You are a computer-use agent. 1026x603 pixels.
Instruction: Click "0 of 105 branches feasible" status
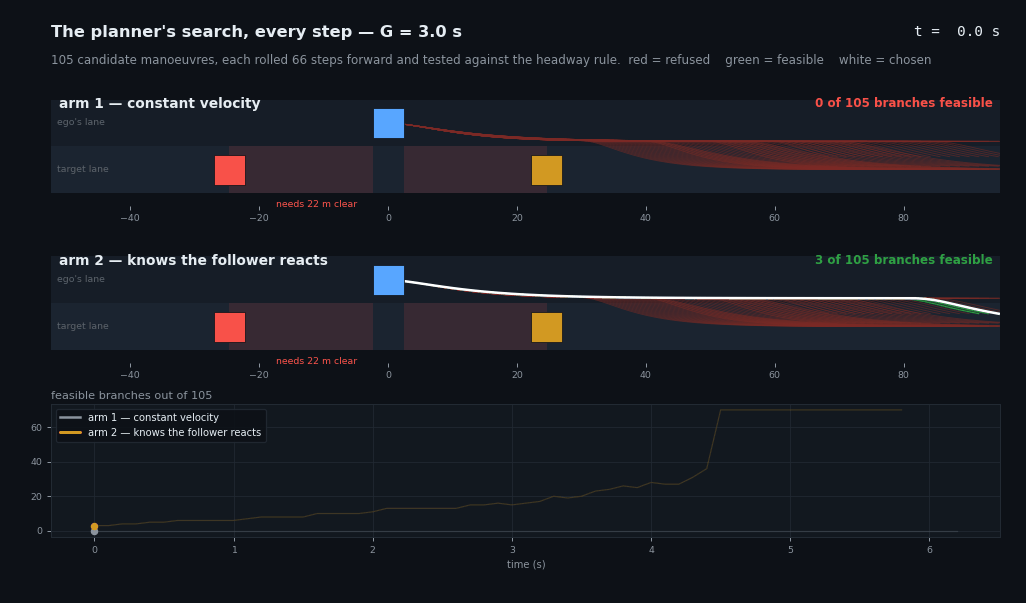(904, 103)
